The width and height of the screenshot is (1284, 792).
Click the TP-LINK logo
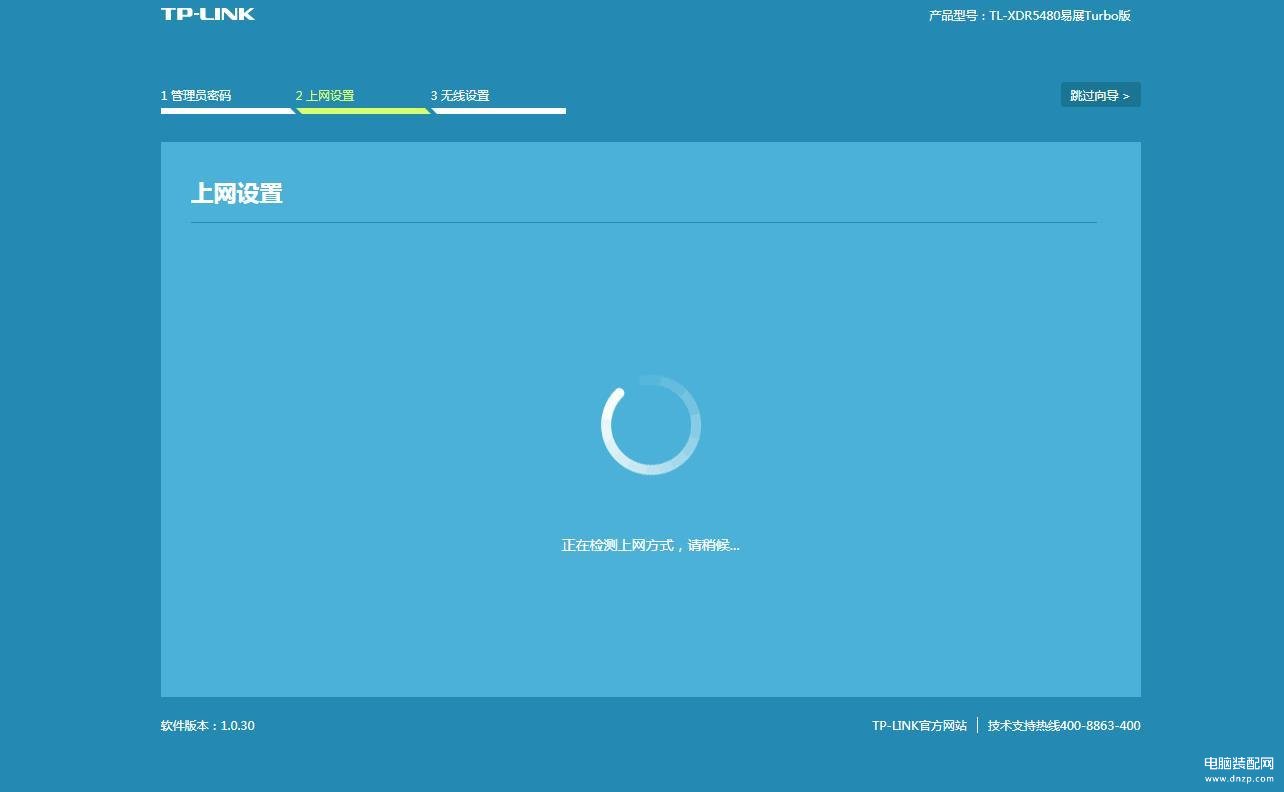tap(208, 14)
